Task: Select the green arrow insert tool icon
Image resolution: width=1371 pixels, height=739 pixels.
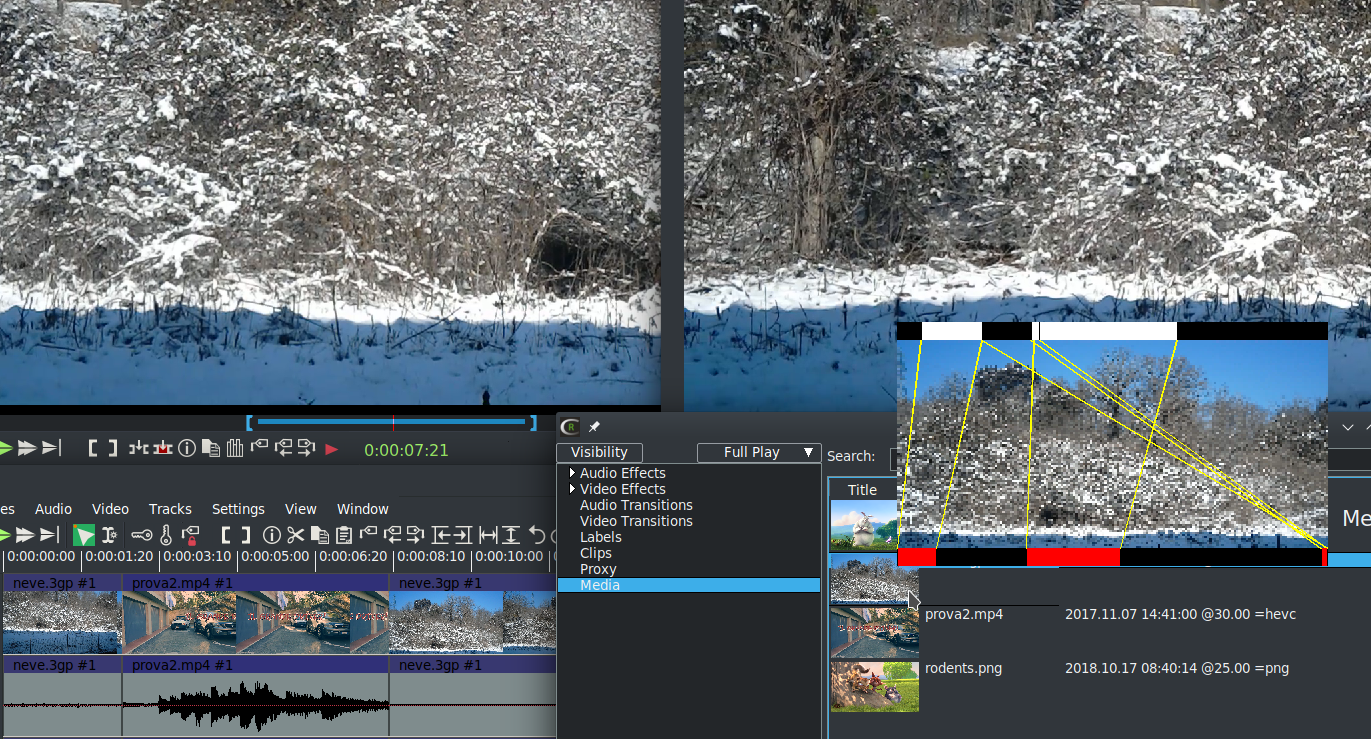Action: pos(84,535)
